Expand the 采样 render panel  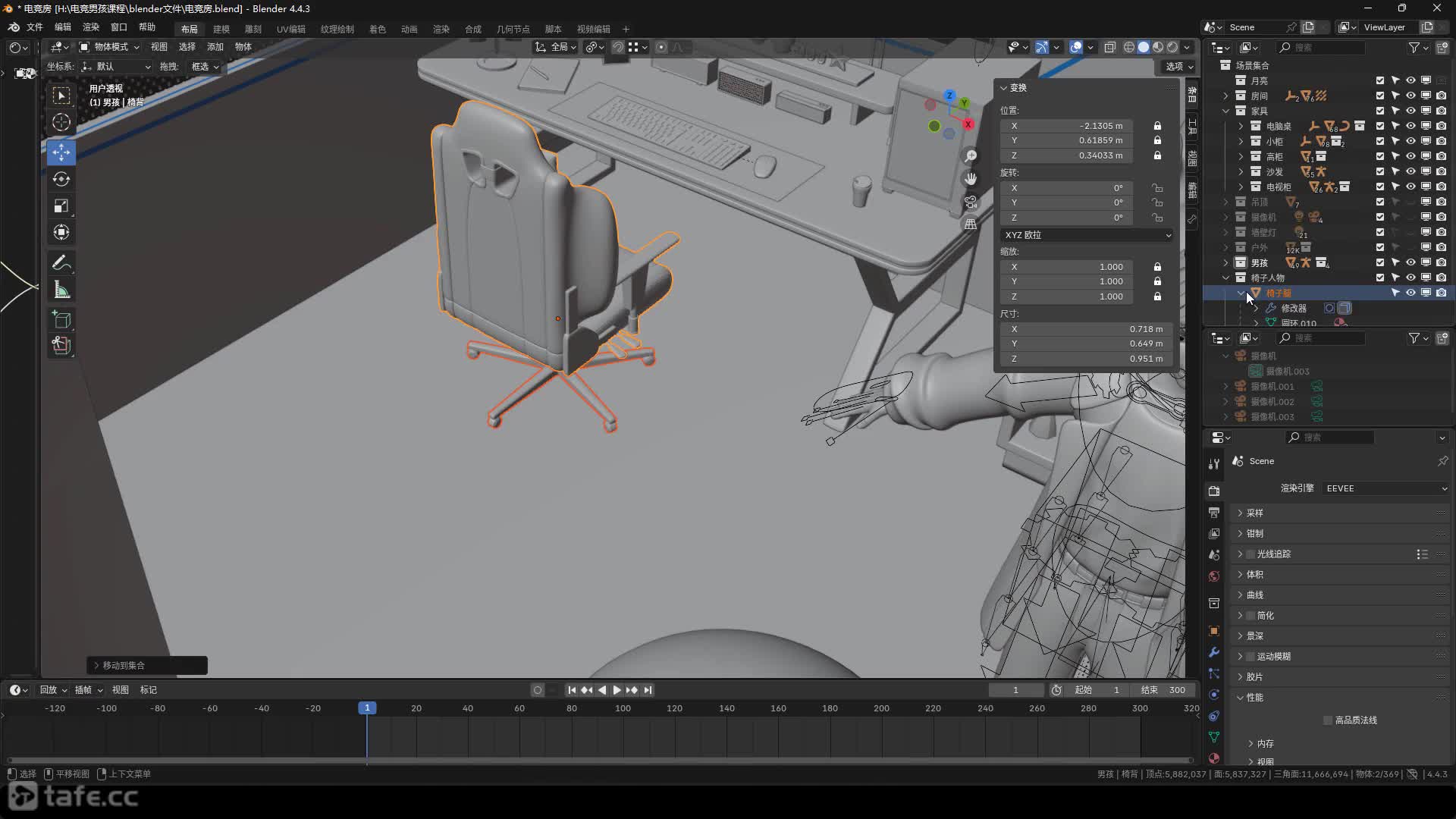1255,513
